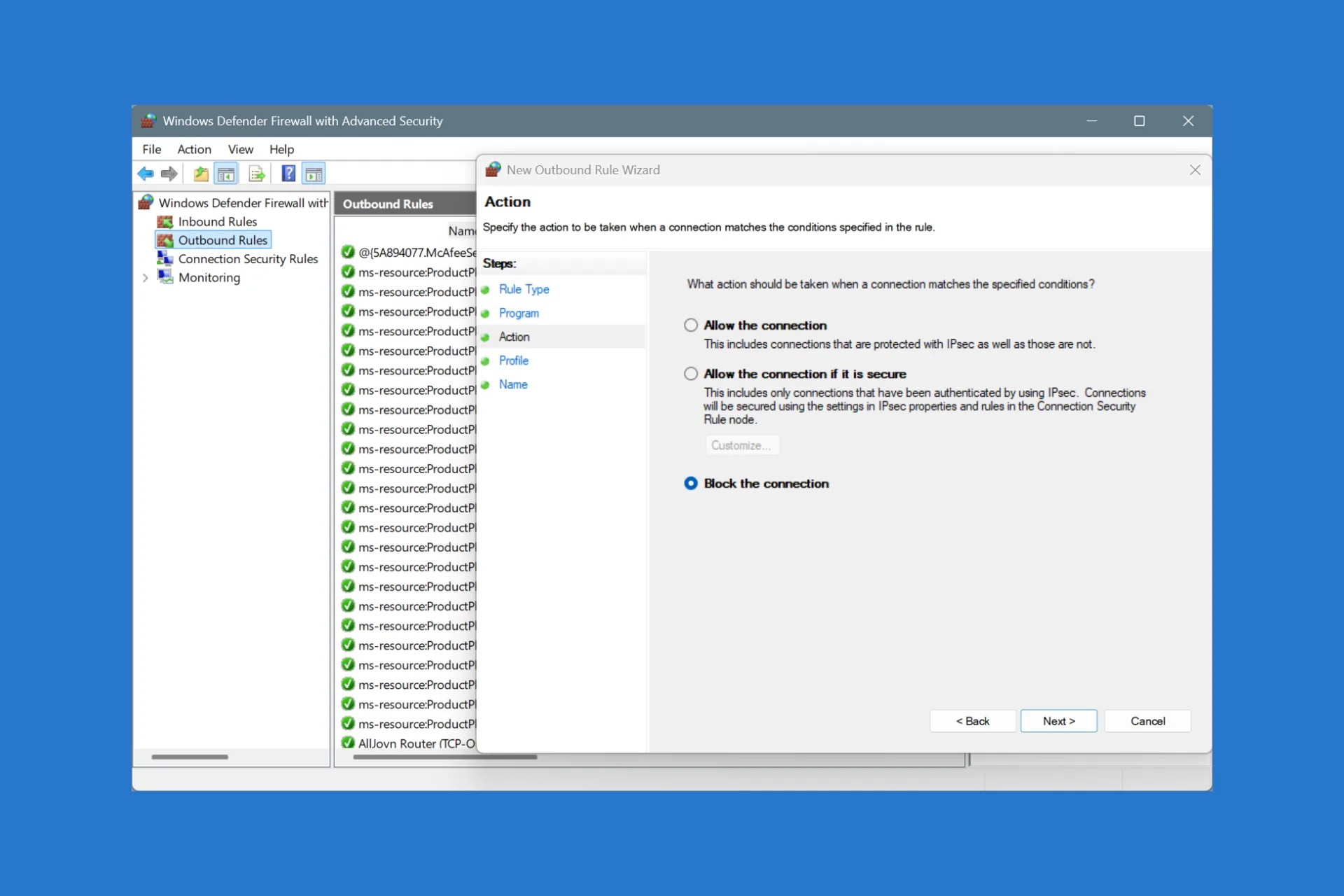Click the green checkmark beside AllJovn Router rule
This screenshot has height=896, width=1344.
click(348, 743)
